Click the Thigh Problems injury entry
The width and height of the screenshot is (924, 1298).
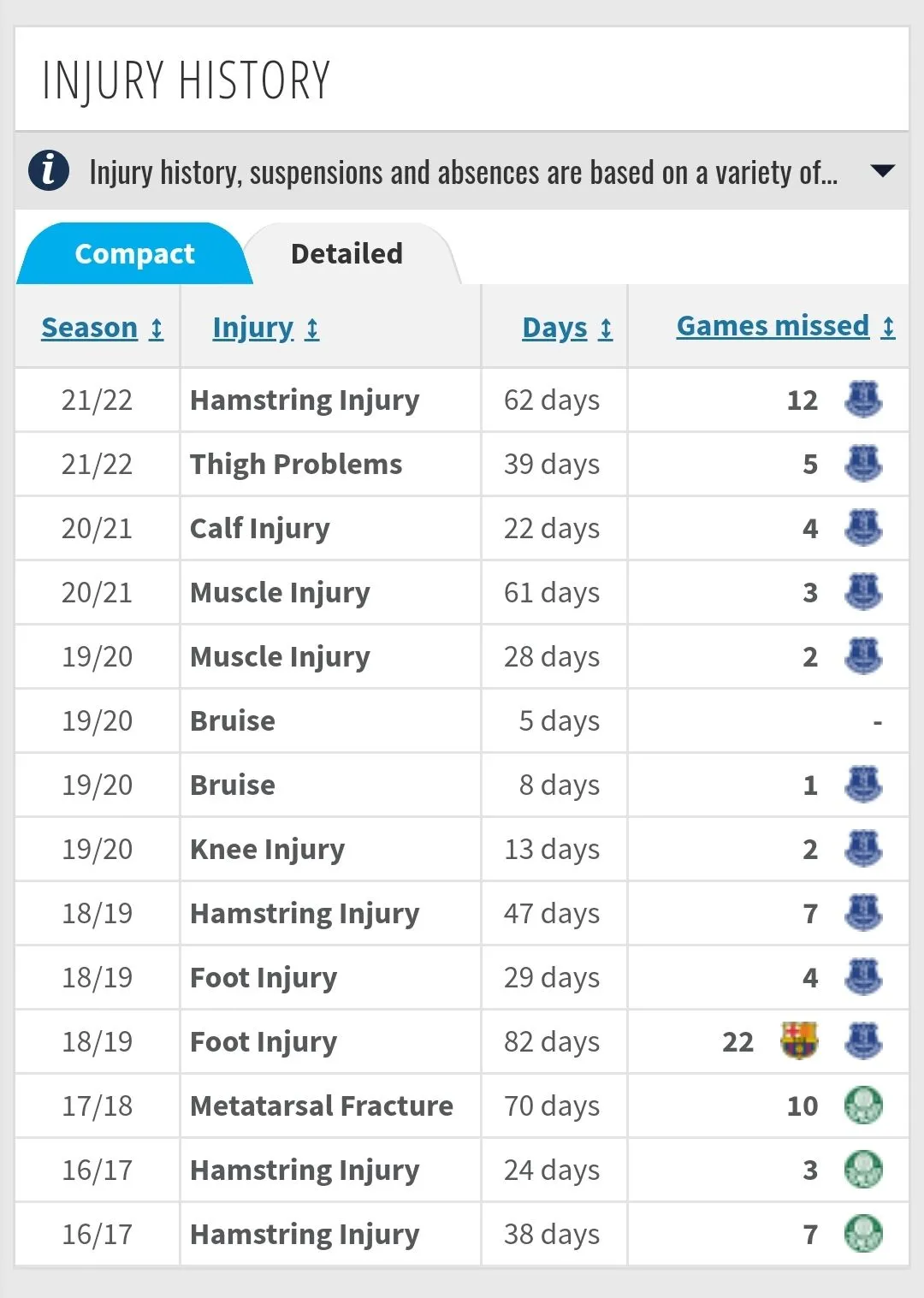(x=296, y=464)
